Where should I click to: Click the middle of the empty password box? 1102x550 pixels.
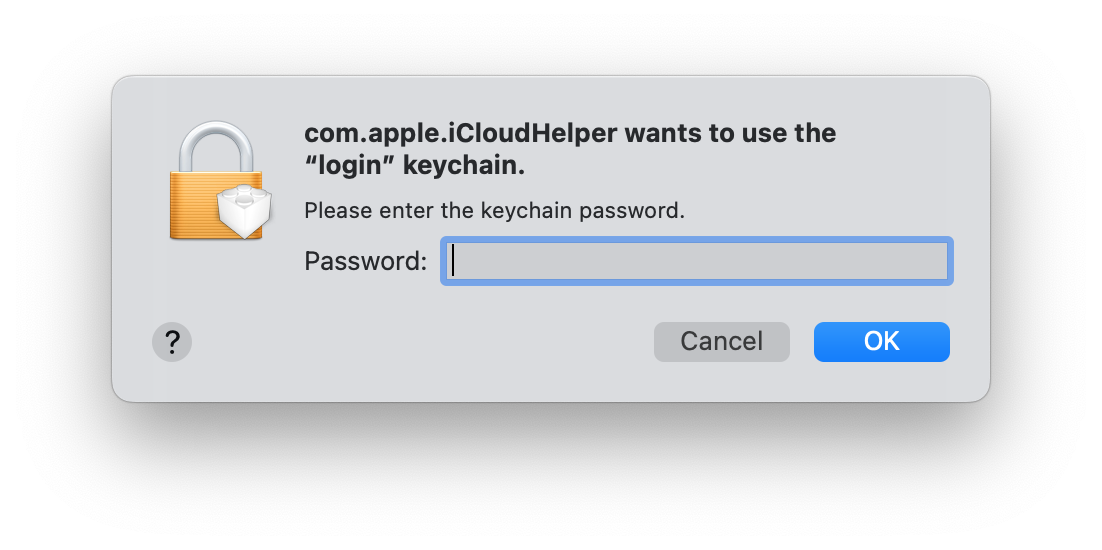[697, 261]
